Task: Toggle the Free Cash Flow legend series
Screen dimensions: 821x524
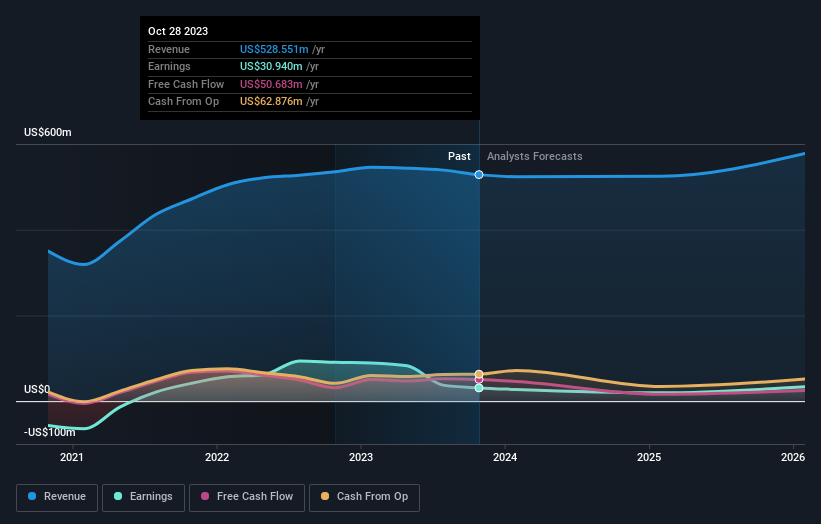Action: coord(247,497)
